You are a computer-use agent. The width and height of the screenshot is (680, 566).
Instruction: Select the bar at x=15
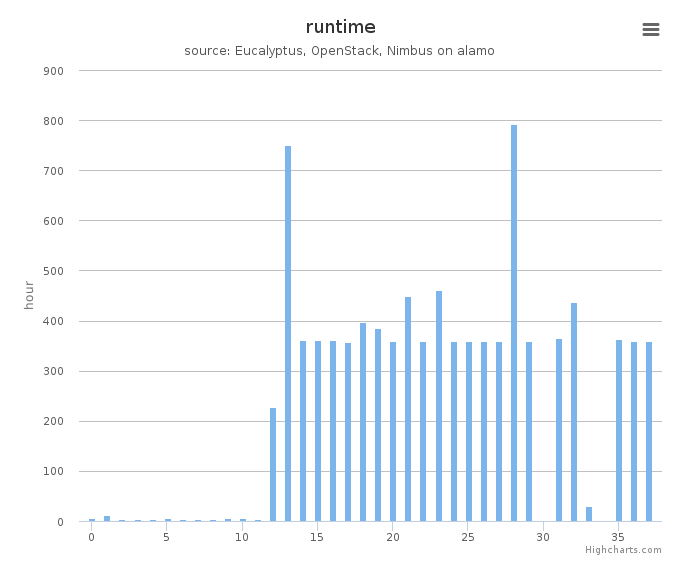pyautogui.click(x=318, y=431)
